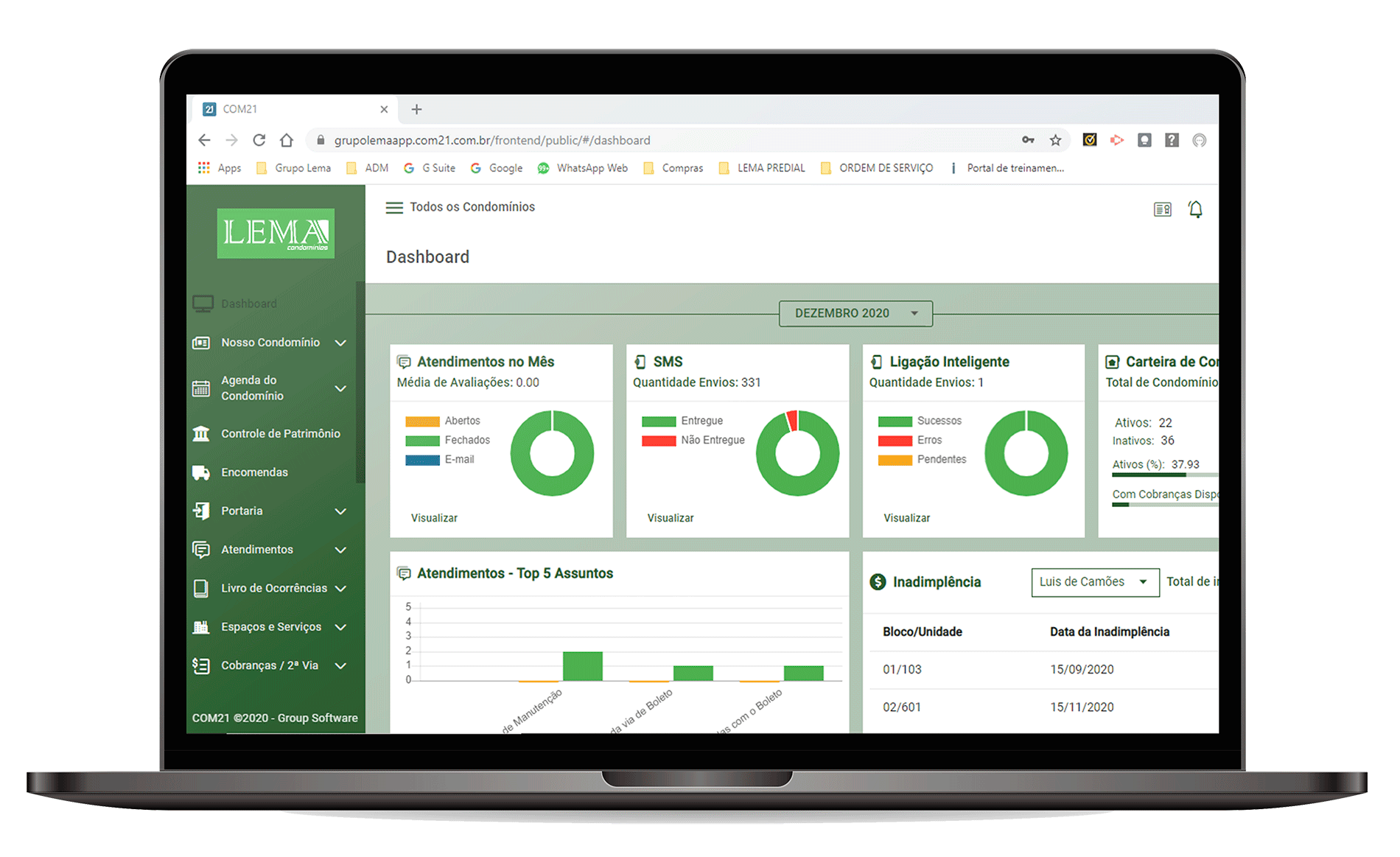Click the Portaria door icon
Viewport: 1400px width, 857px height.
201,511
